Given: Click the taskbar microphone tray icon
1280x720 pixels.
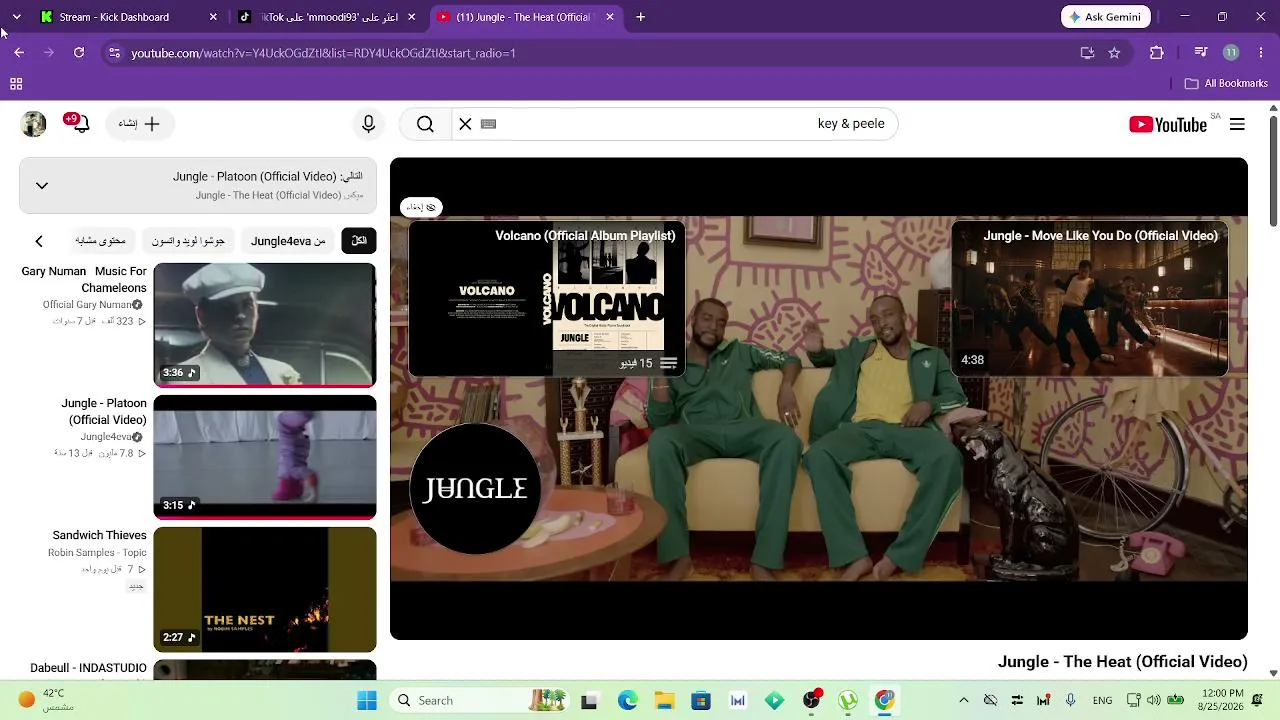Looking at the screenshot, I should point(1070,700).
